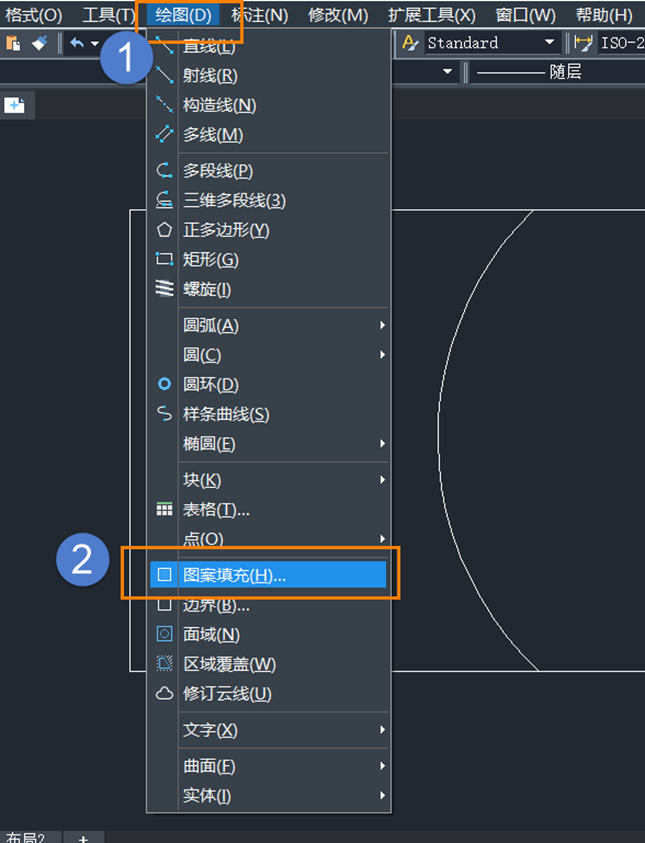Open the 格式(O) menu
The height and width of the screenshot is (843, 645).
(33, 15)
